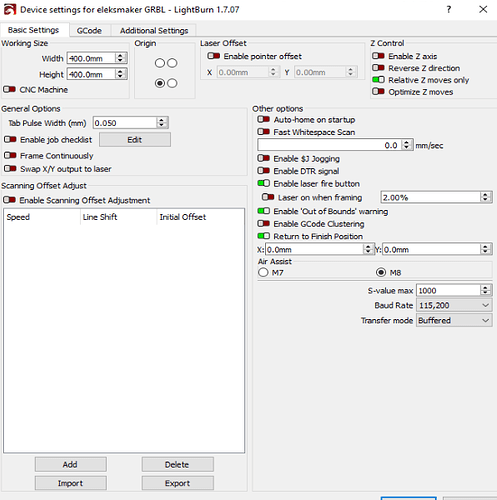Click the Speed column header
The height and width of the screenshot is (500, 497).
pos(42,217)
